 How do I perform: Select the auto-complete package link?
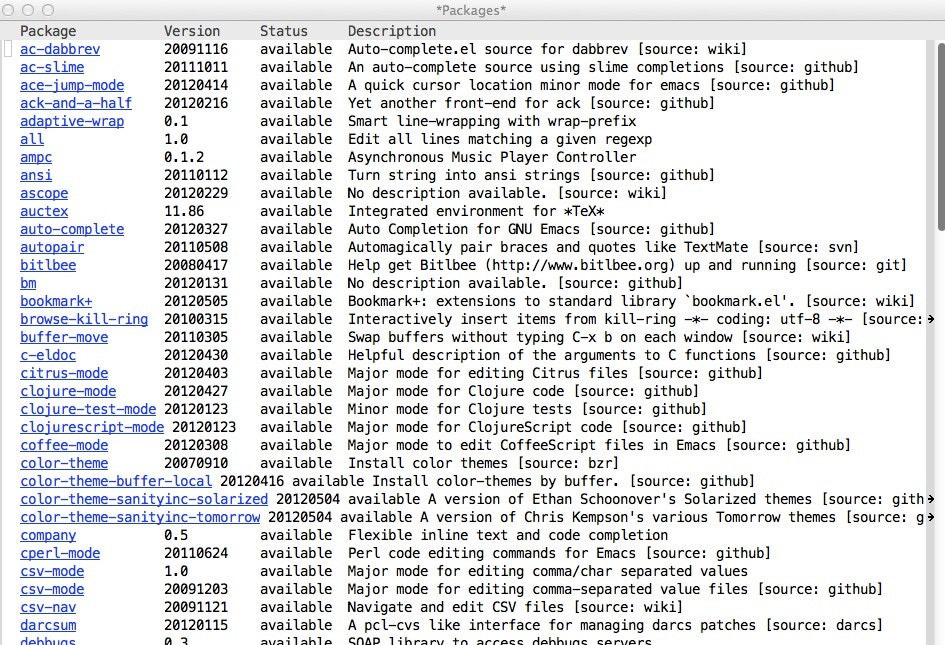[x=72, y=229]
